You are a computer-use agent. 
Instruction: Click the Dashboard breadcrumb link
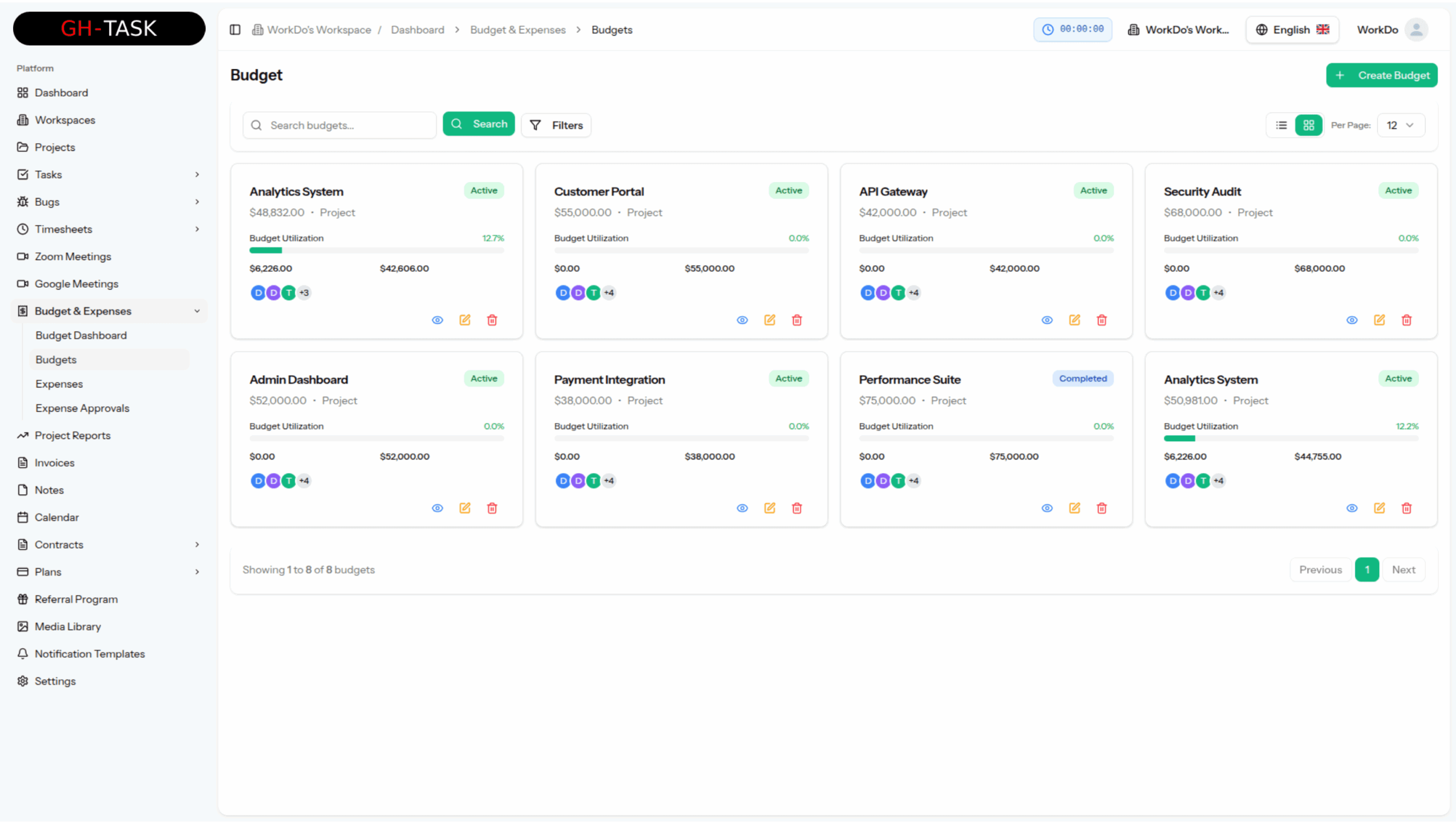tap(417, 30)
